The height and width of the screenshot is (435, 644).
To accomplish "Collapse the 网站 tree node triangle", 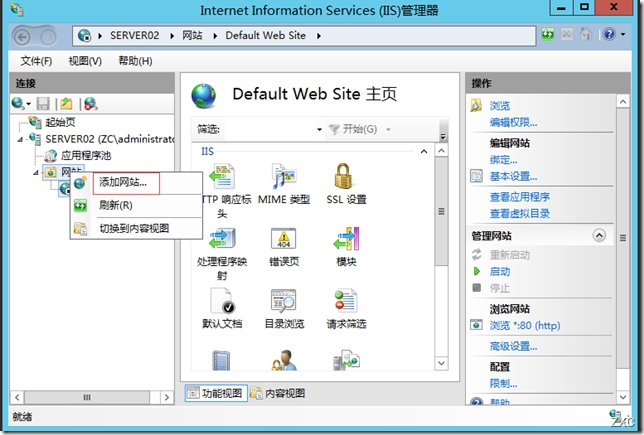I will [36, 173].
